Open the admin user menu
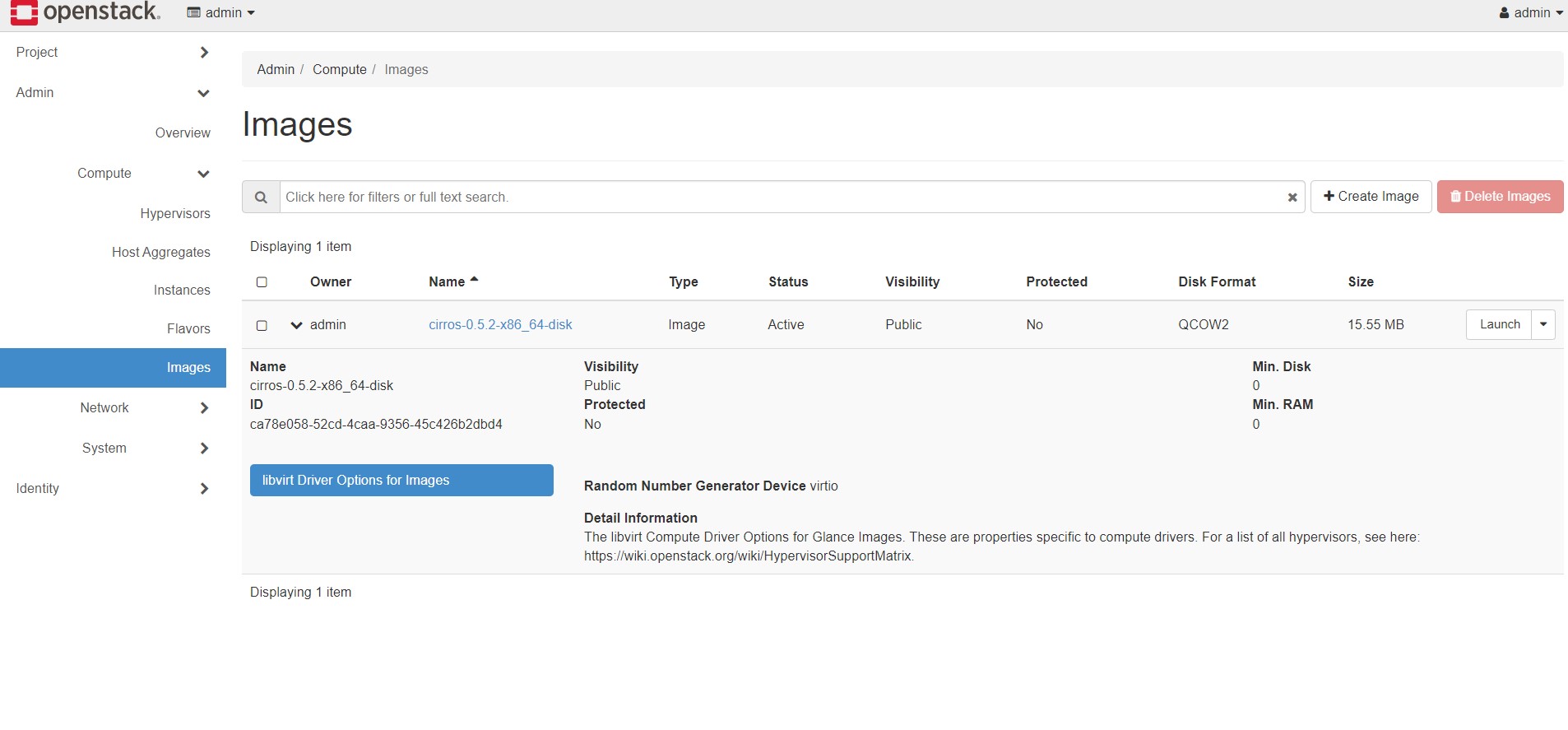The width and height of the screenshot is (1568, 730). (x=1530, y=12)
